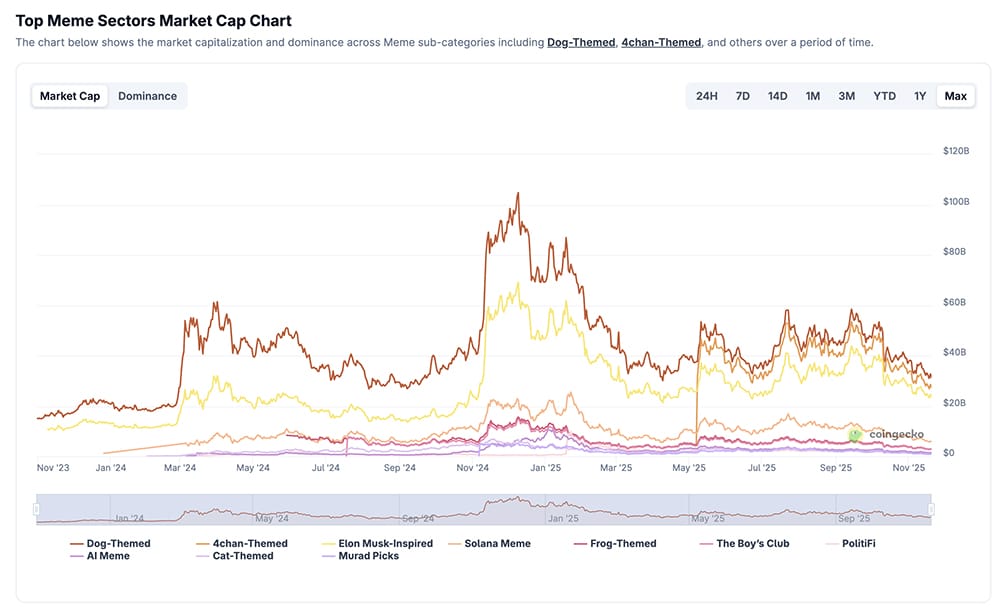Select the YTD range
The width and height of the screenshot is (1000, 610).
coord(883,96)
